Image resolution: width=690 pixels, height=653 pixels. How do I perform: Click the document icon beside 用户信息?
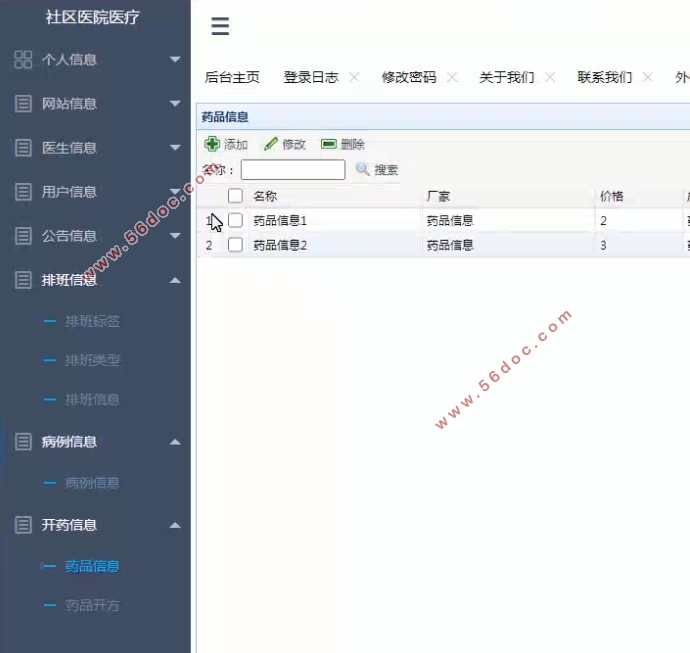pyautogui.click(x=23, y=192)
